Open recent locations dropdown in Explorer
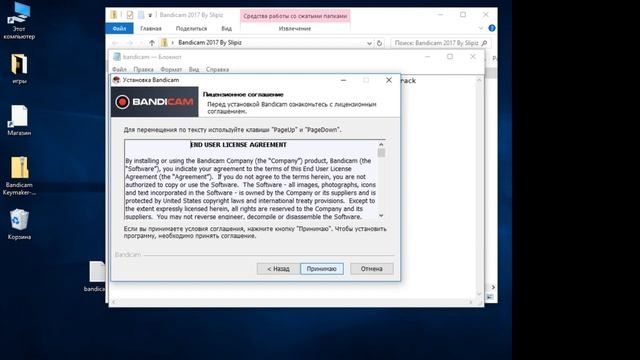The height and width of the screenshot is (360, 640). [x=141, y=43]
